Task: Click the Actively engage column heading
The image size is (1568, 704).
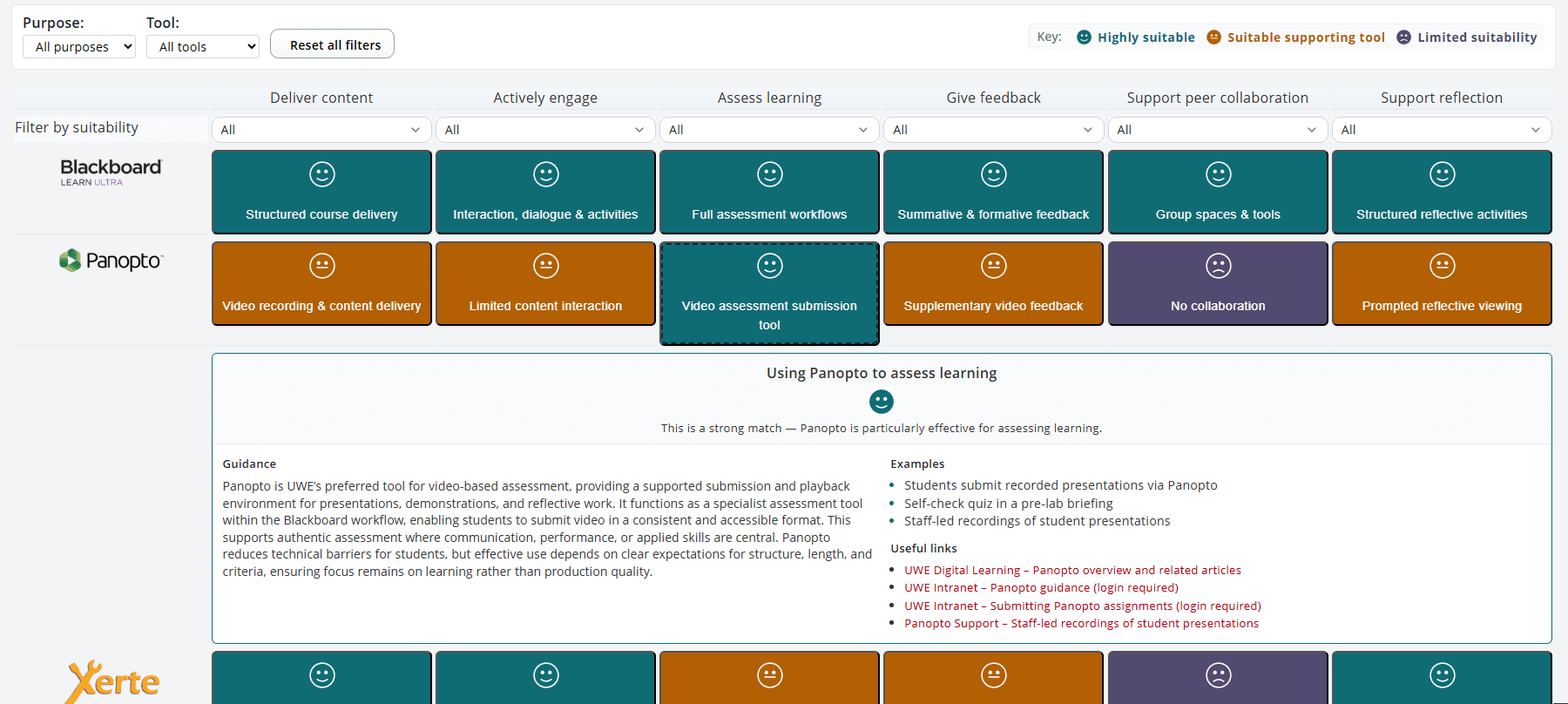Action: pyautogui.click(x=545, y=98)
